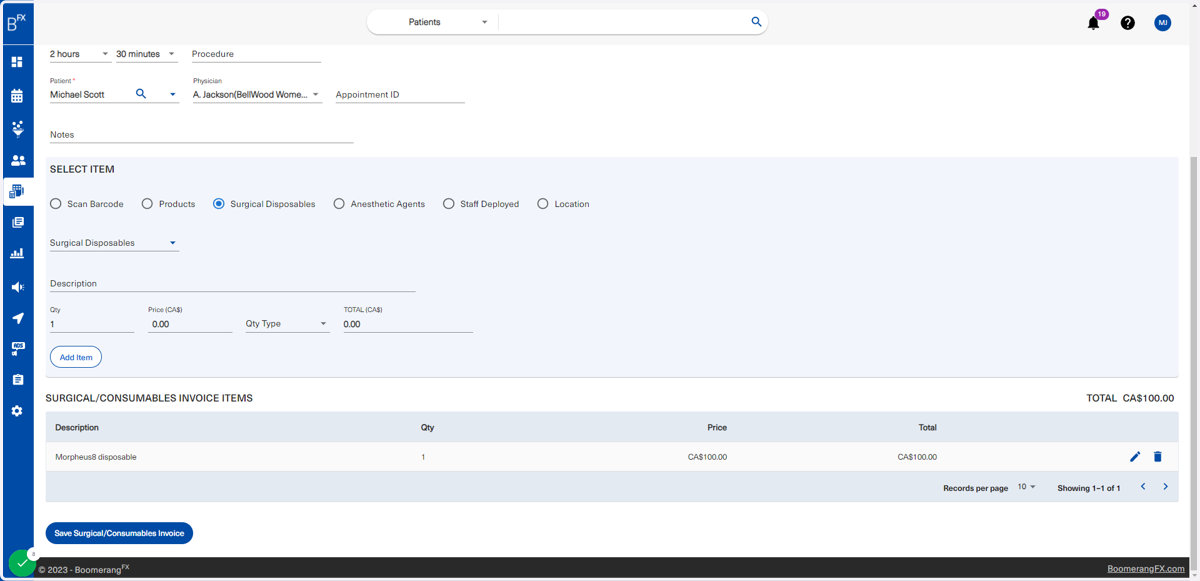This screenshot has width=1200, height=581.
Task: Open the marketing megaphone icon
Action: [17, 287]
